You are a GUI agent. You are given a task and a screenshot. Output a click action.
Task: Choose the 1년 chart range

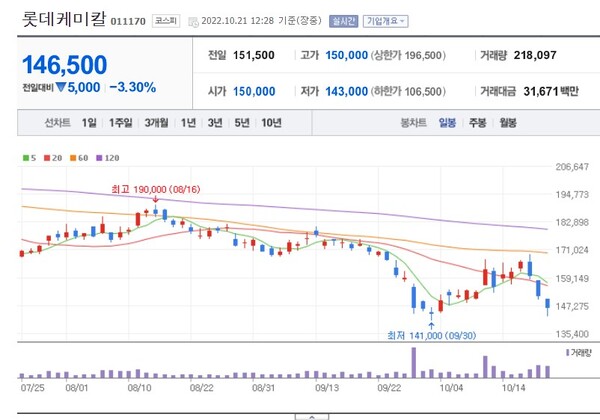coord(187,123)
